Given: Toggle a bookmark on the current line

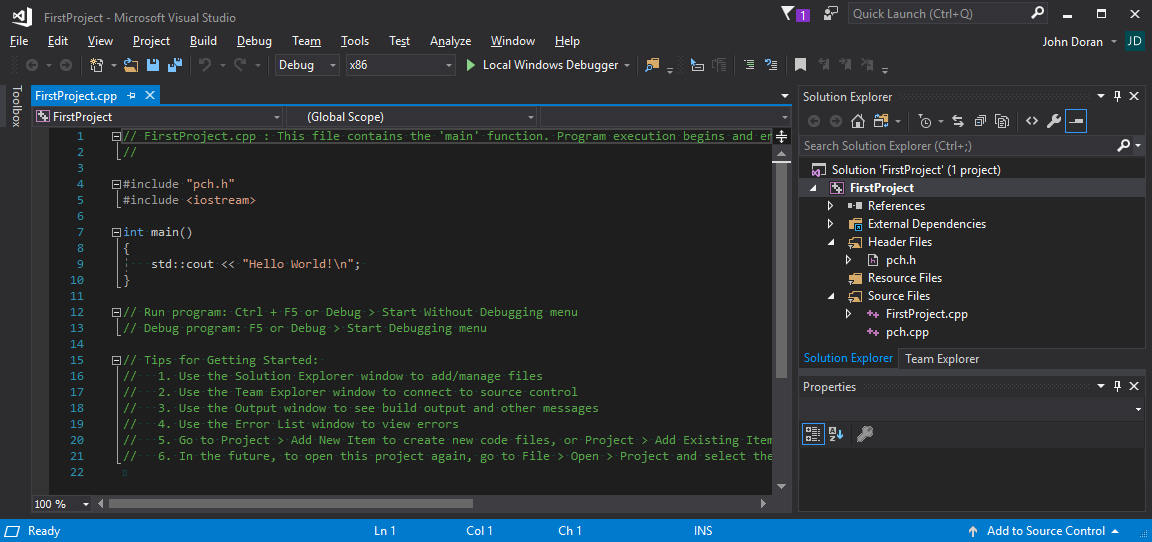Looking at the screenshot, I should (801, 65).
